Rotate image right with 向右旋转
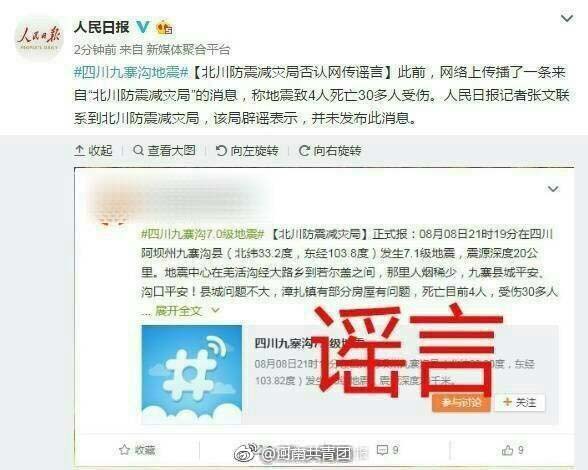 (x=330, y=151)
